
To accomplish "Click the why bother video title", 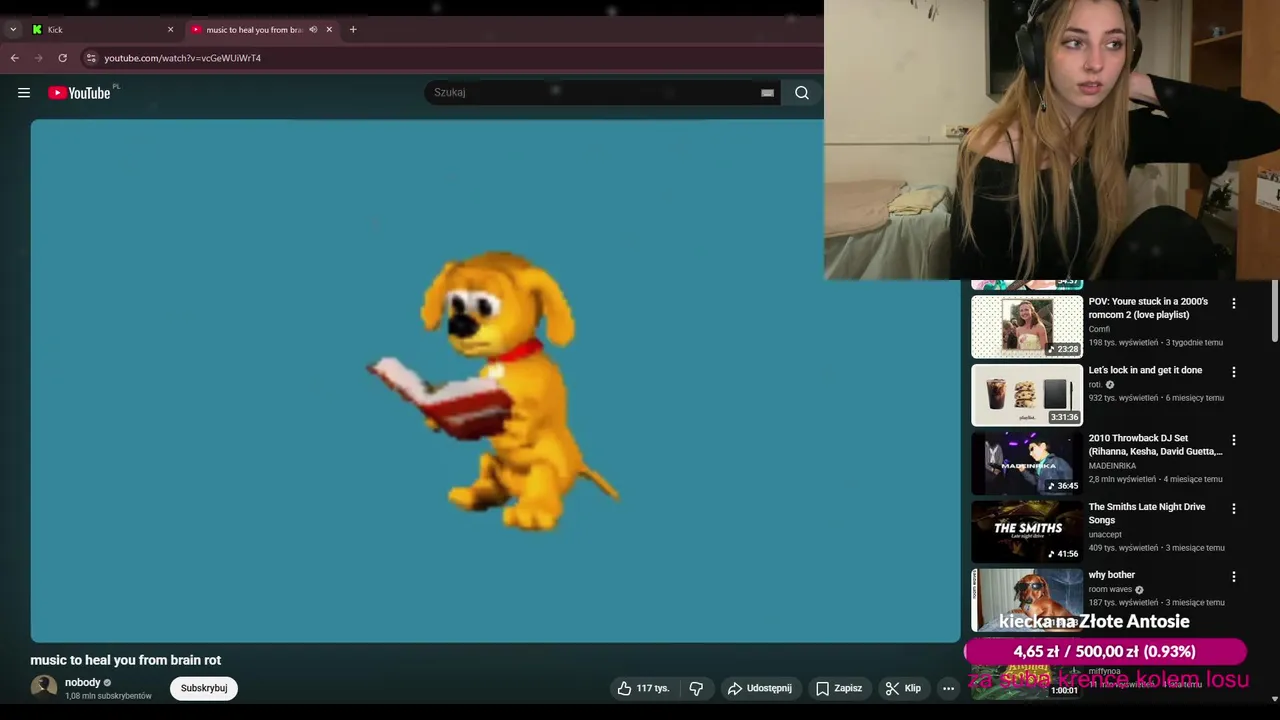I will click(1112, 575).
